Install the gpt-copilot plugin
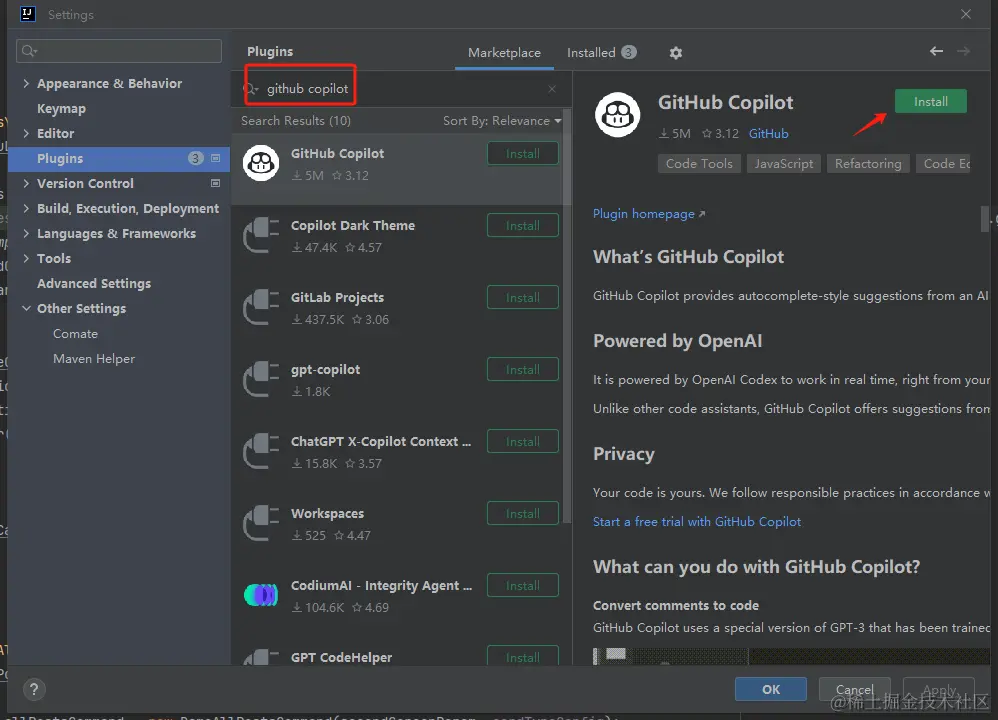Screen dimensions: 998x720 click(523, 369)
